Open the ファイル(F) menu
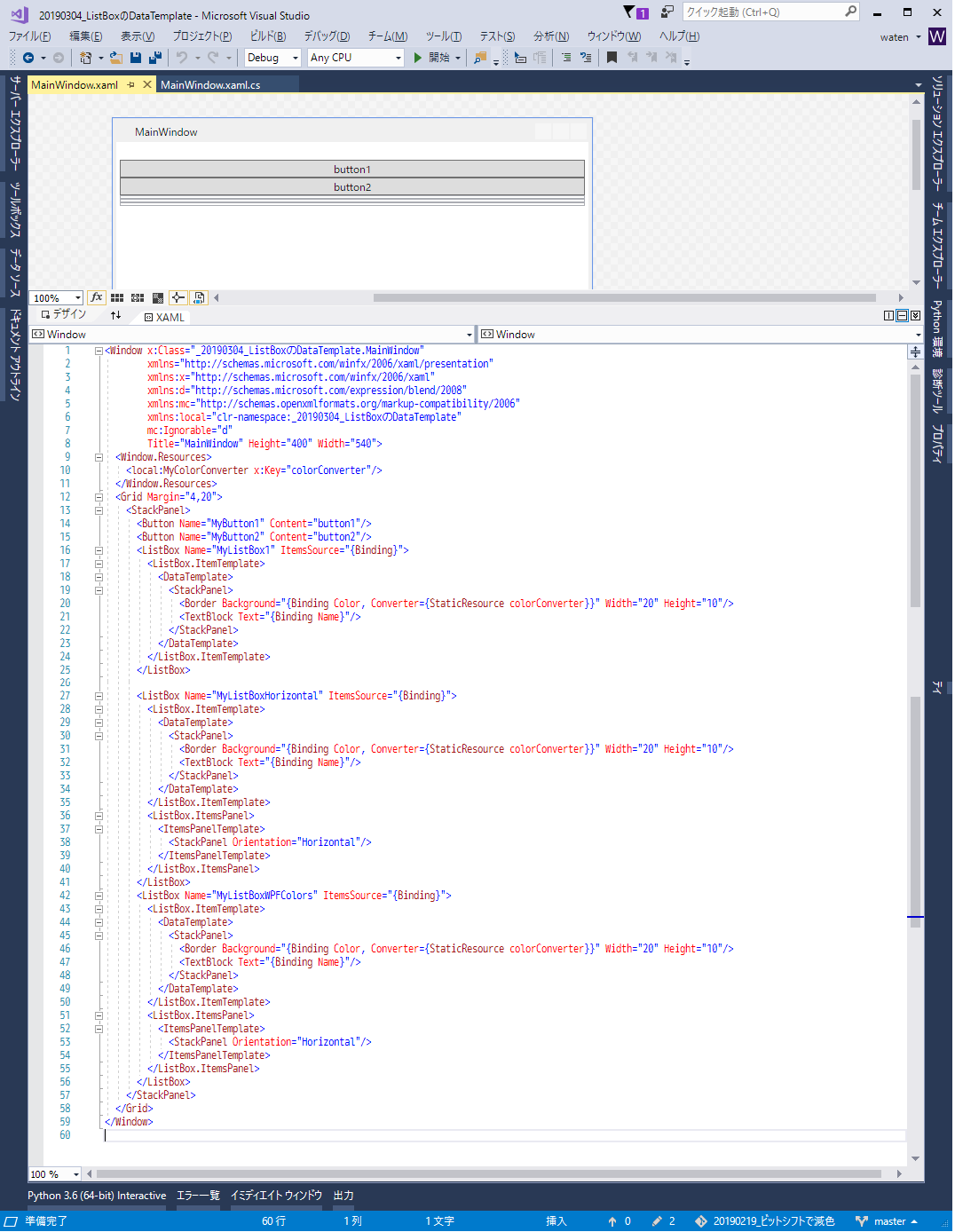Image resolution: width=955 pixels, height=1232 pixels. pos(29,36)
